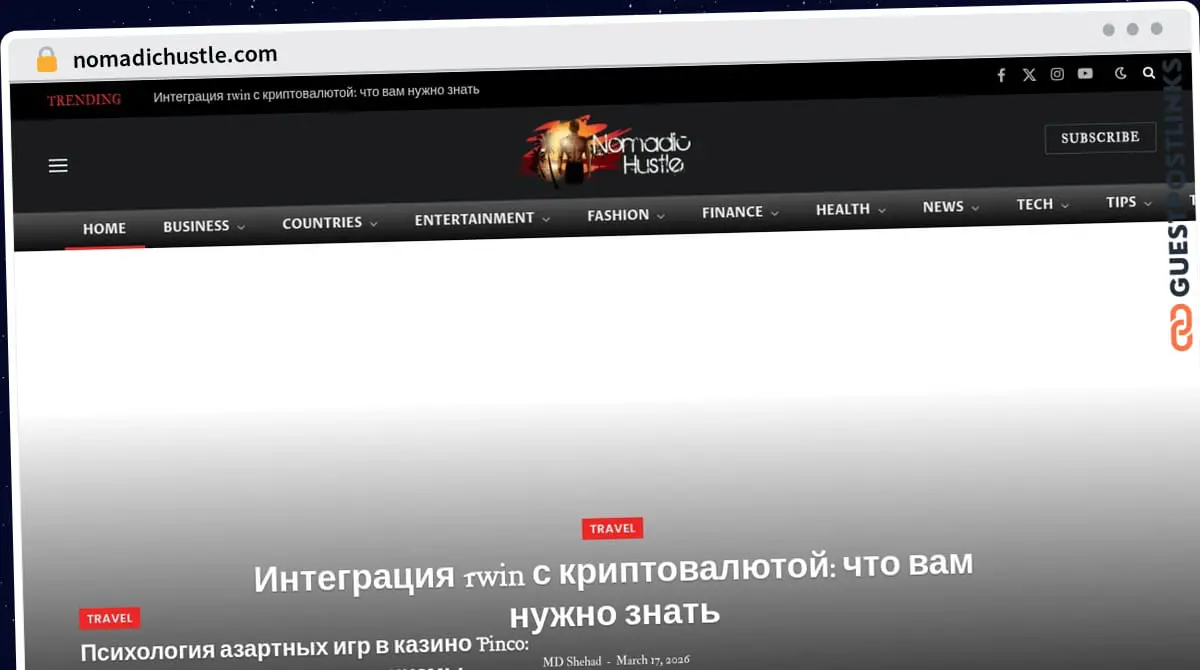Click the padlock security icon
1200x670 pixels.
click(47, 60)
